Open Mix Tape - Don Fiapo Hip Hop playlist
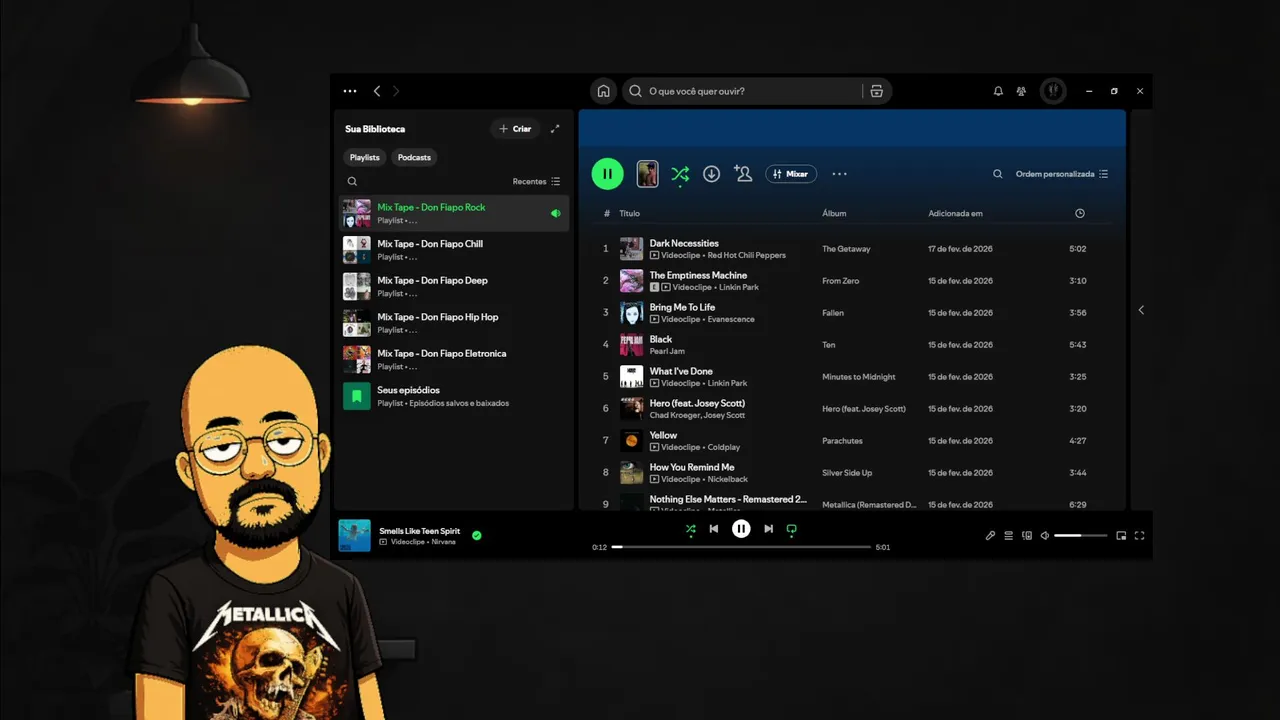 (x=455, y=323)
